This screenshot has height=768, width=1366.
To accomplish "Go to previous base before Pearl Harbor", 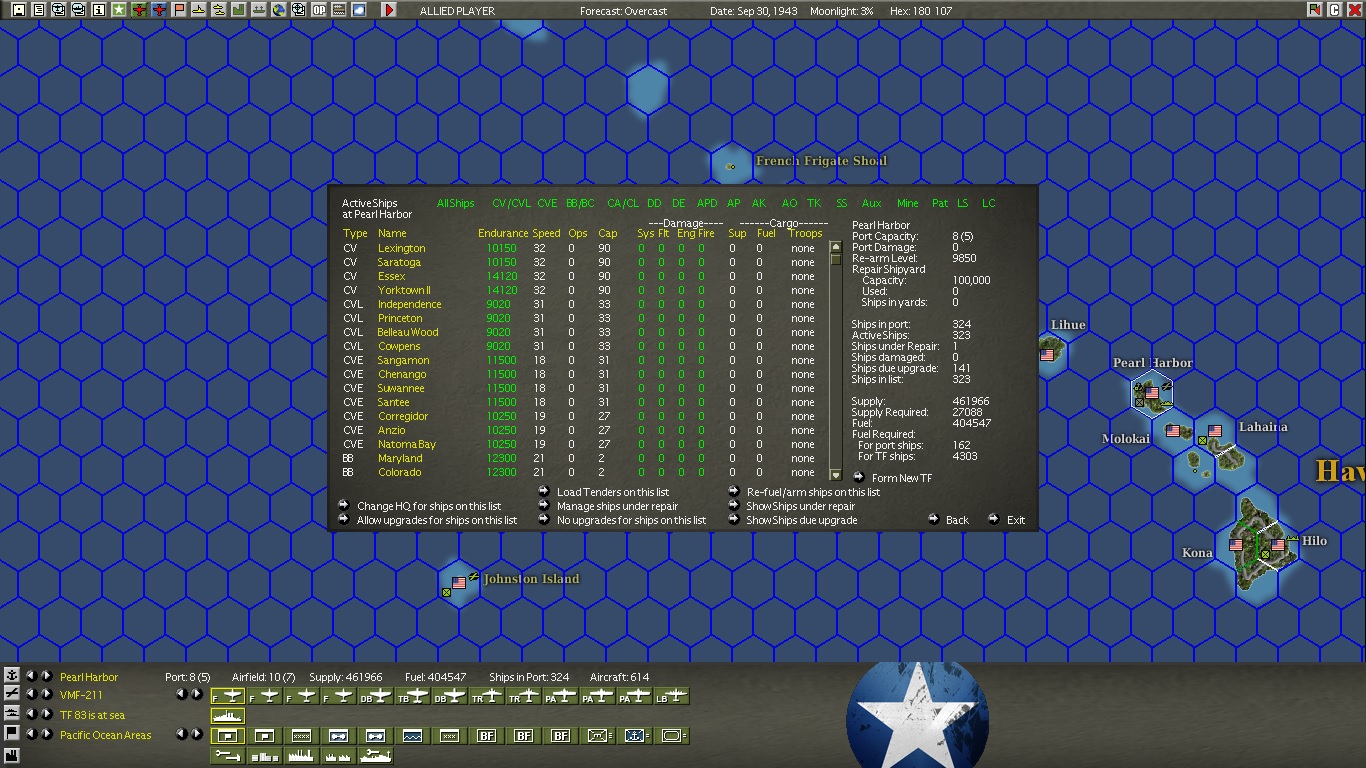I will (x=31, y=676).
